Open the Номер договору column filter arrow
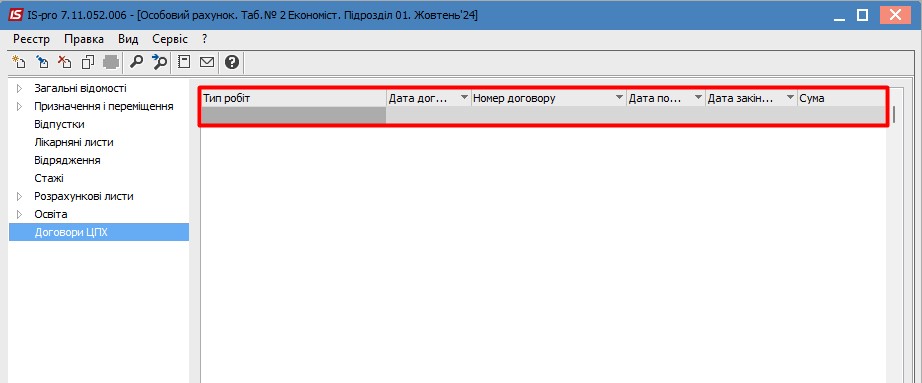Viewport: 922px width, 383px height. pyautogui.click(x=619, y=98)
